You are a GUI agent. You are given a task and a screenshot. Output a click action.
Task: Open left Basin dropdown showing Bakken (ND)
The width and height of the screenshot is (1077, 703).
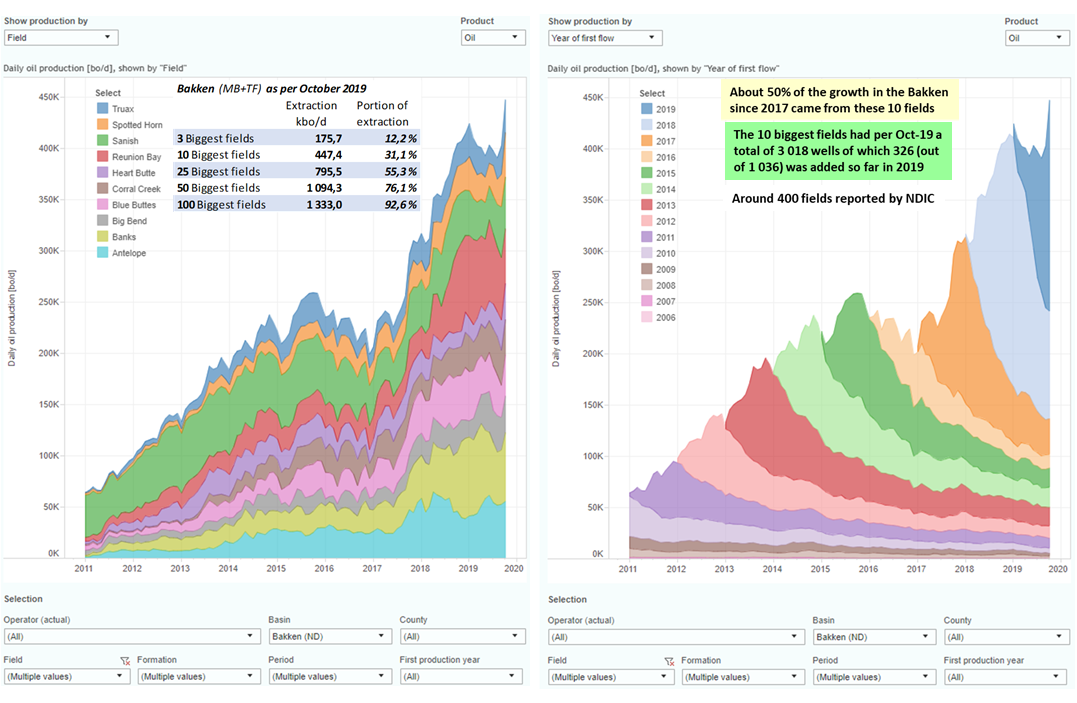(x=329, y=636)
